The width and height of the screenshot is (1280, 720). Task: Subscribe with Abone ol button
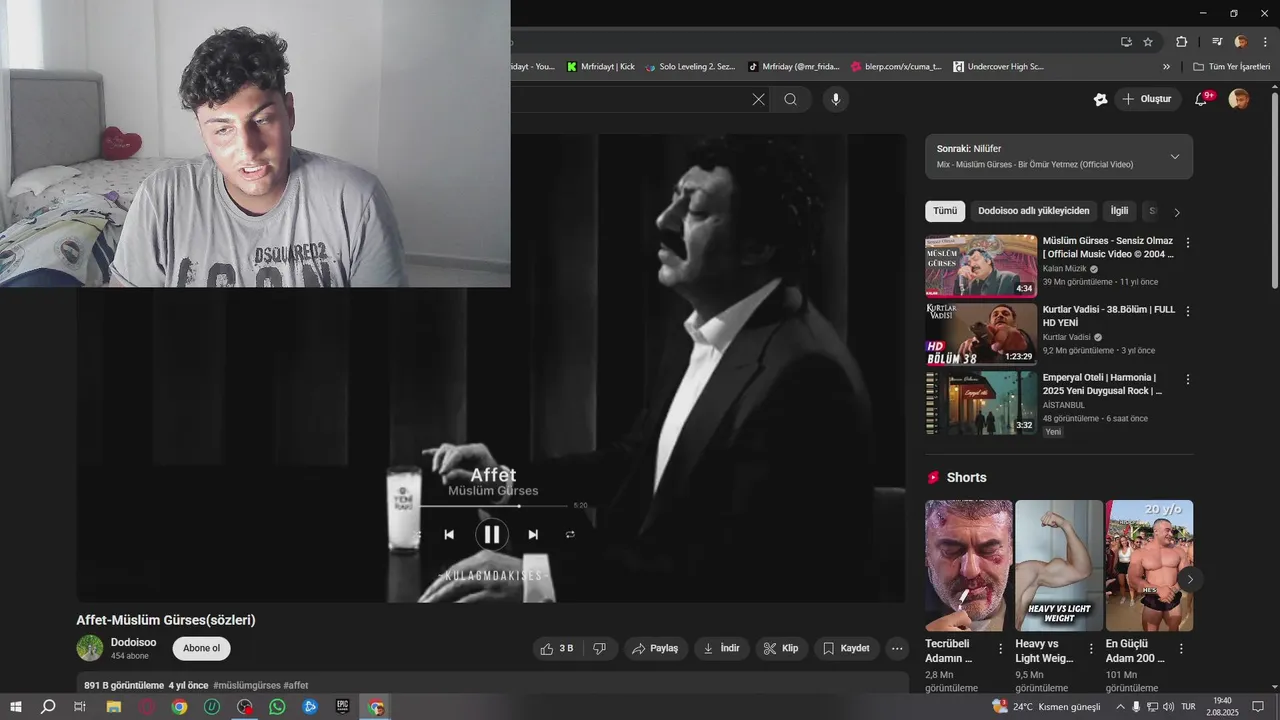tap(201, 648)
